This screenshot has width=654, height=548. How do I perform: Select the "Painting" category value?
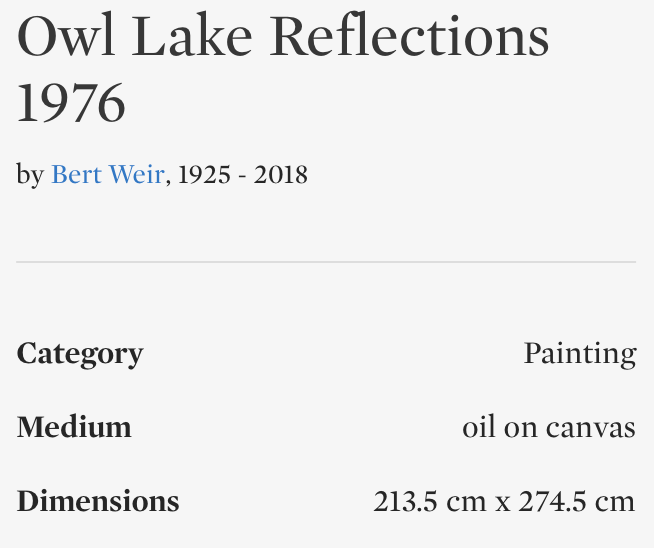pyautogui.click(x=580, y=354)
